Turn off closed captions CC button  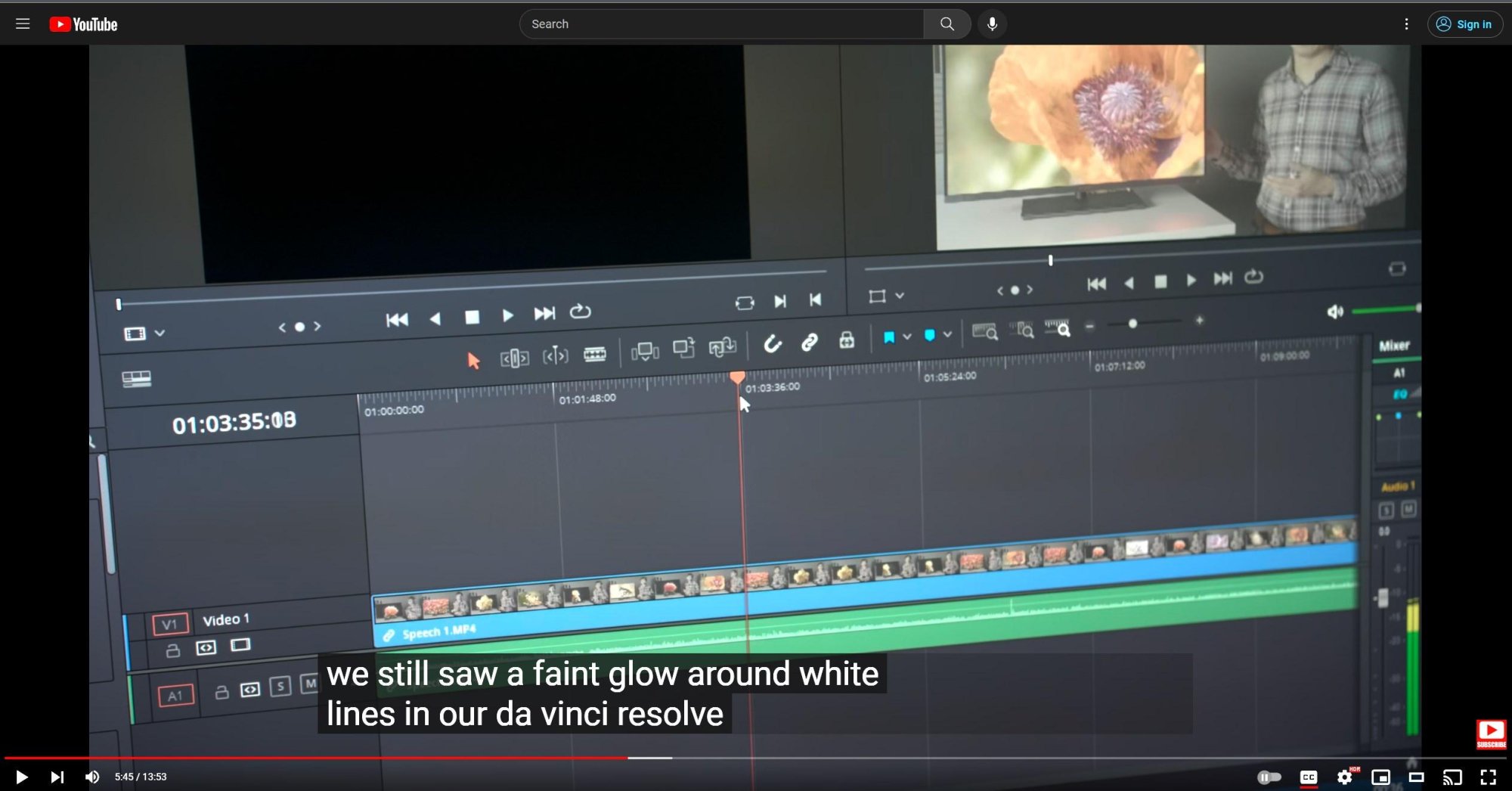[x=1308, y=777]
